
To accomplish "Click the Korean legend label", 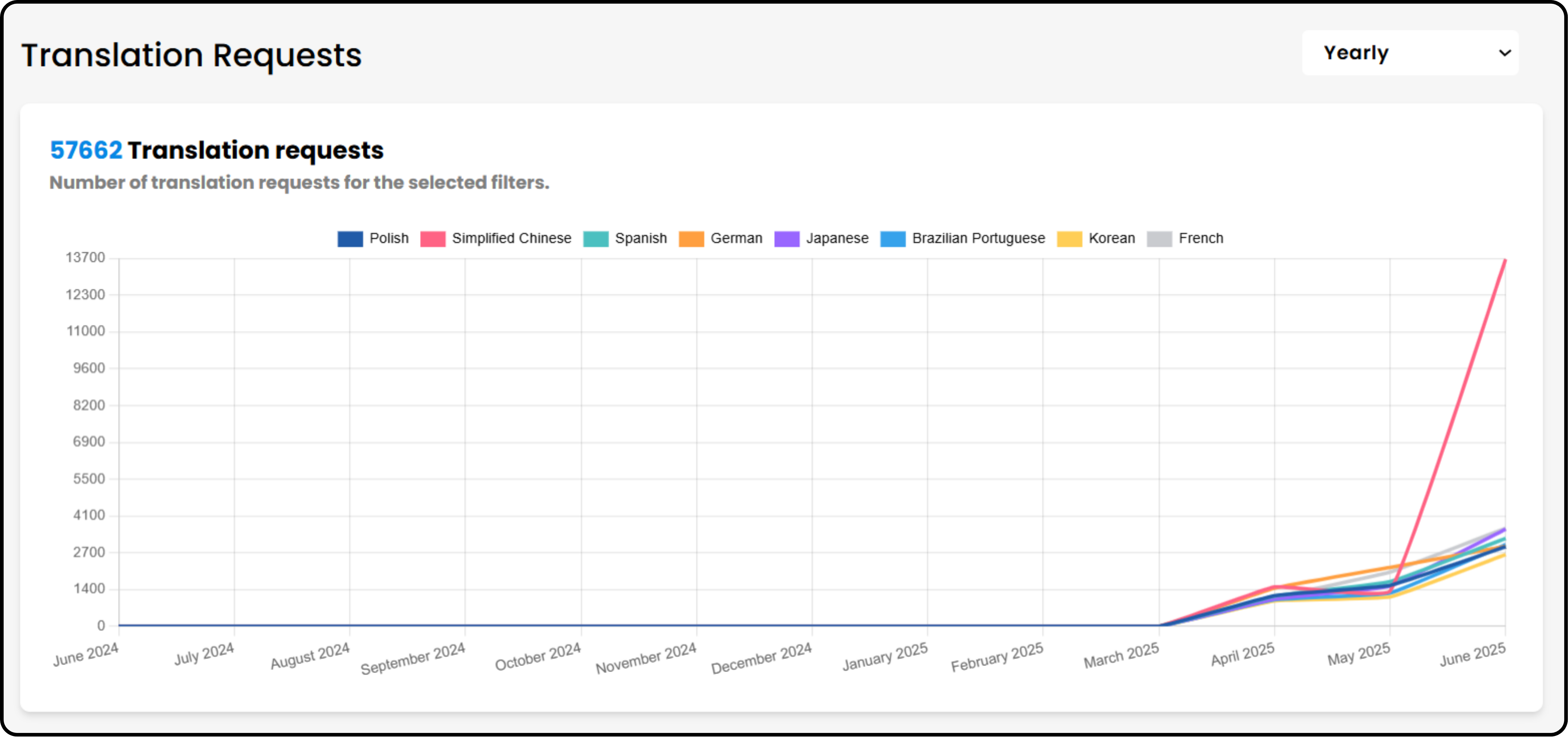I will click(1112, 238).
